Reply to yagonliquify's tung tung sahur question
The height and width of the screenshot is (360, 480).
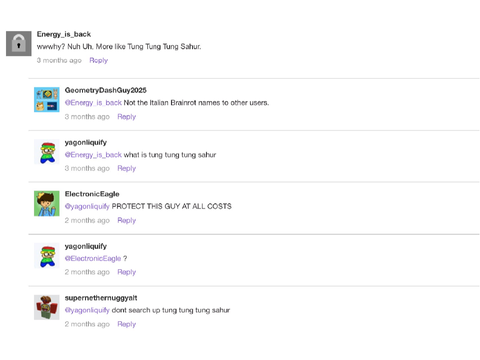coord(127,168)
